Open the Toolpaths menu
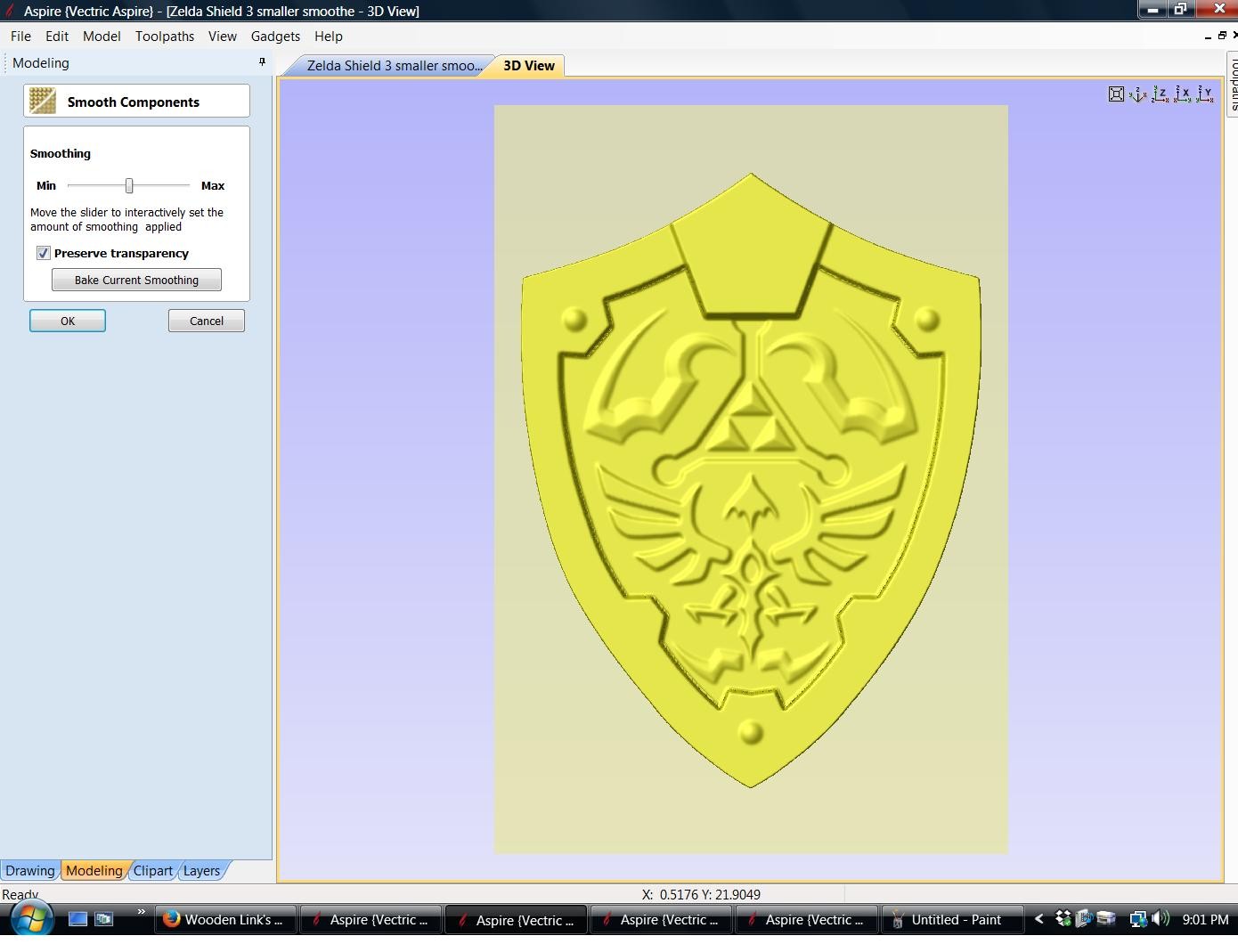Image resolution: width=1238 pixels, height=952 pixels. pyautogui.click(x=165, y=37)
